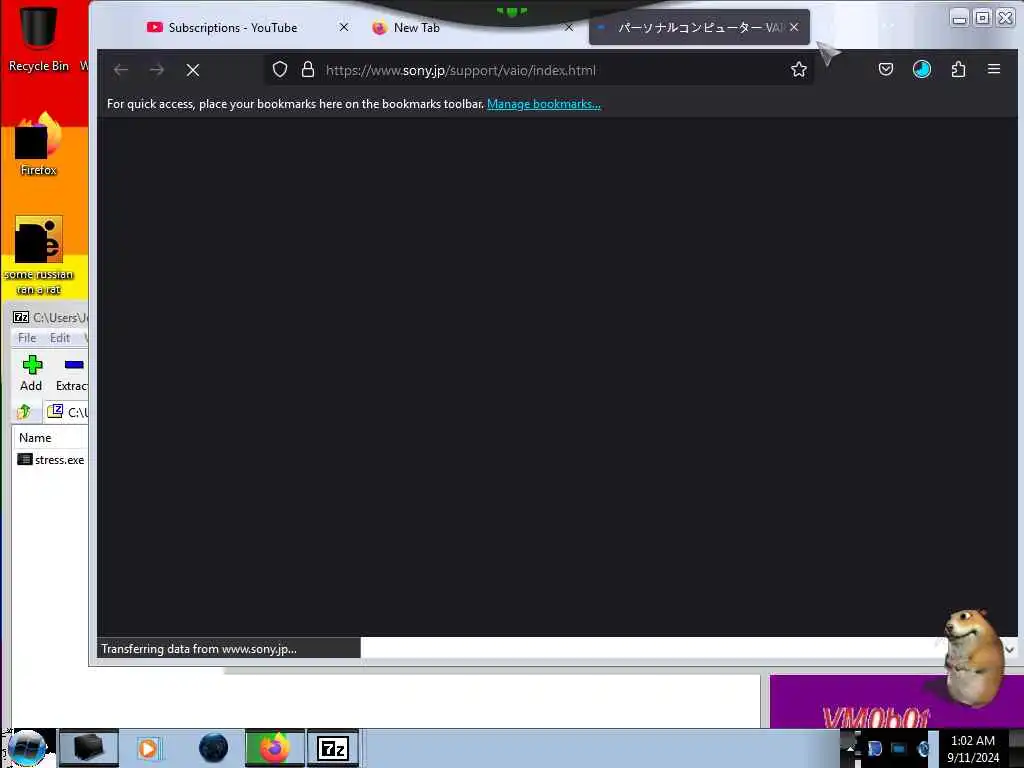
Task: Open the Save to Pocket icon
Action: click(x=886, y=69)
